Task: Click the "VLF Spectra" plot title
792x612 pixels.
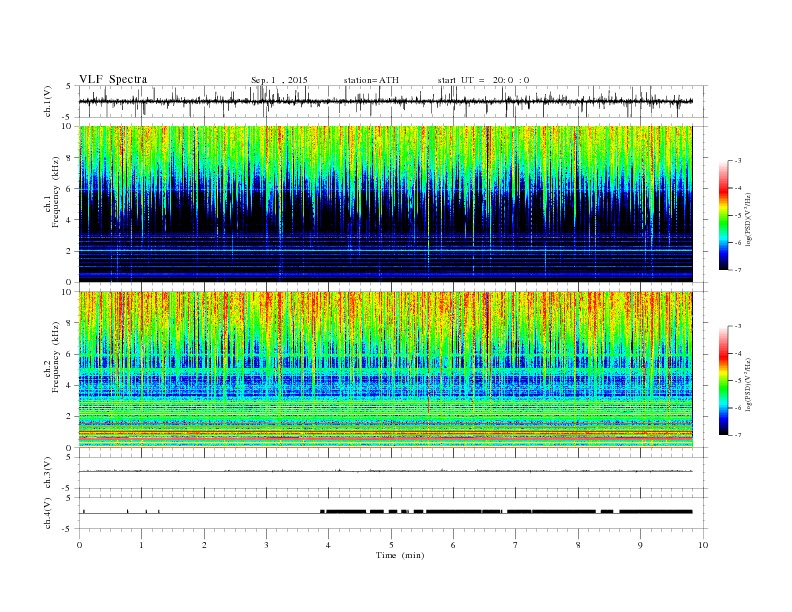Action: 113,79
